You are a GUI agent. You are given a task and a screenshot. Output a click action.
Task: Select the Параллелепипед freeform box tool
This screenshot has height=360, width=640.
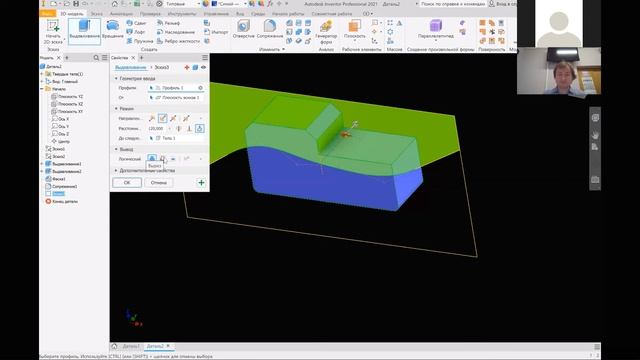point(436,30)
